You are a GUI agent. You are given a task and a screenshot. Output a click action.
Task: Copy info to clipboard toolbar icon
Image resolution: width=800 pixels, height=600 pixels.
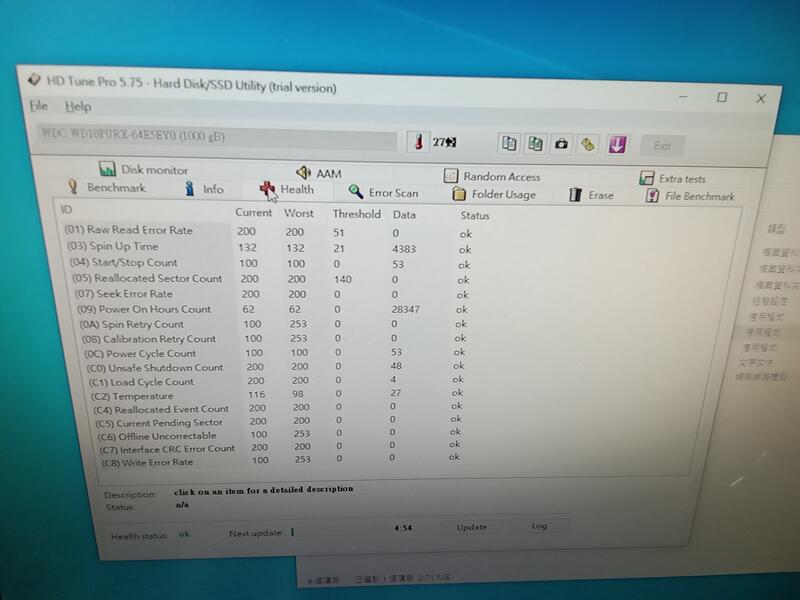pos(509,143)
